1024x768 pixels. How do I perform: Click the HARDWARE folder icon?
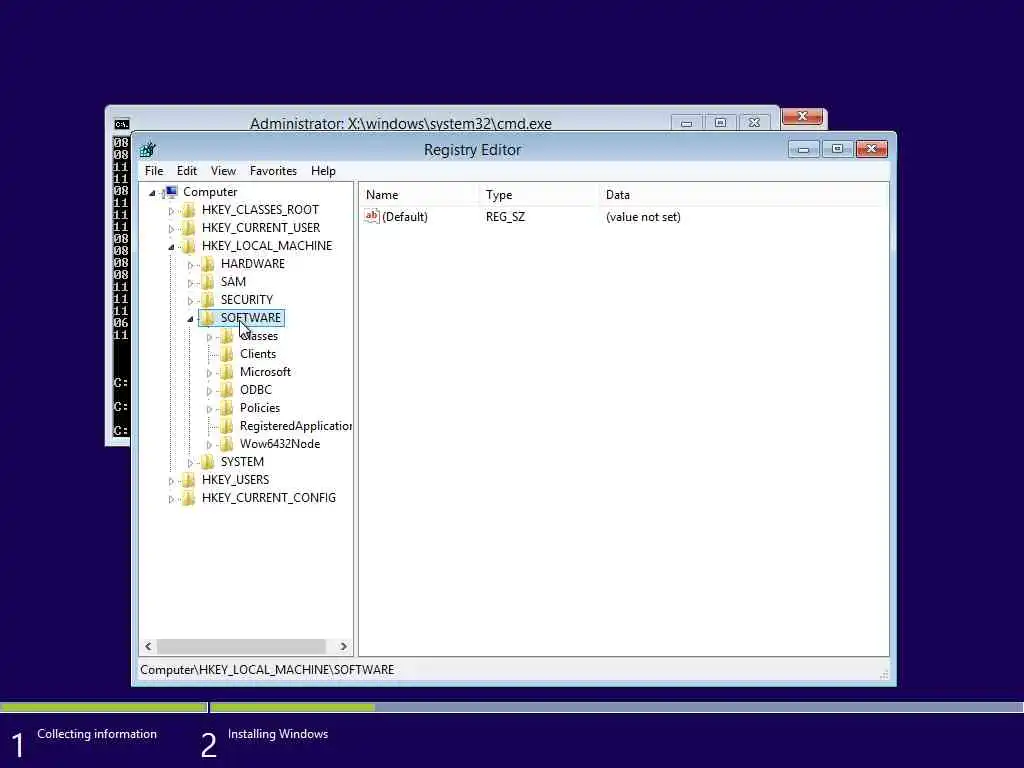pyautogui.click(x=208, y=264)
